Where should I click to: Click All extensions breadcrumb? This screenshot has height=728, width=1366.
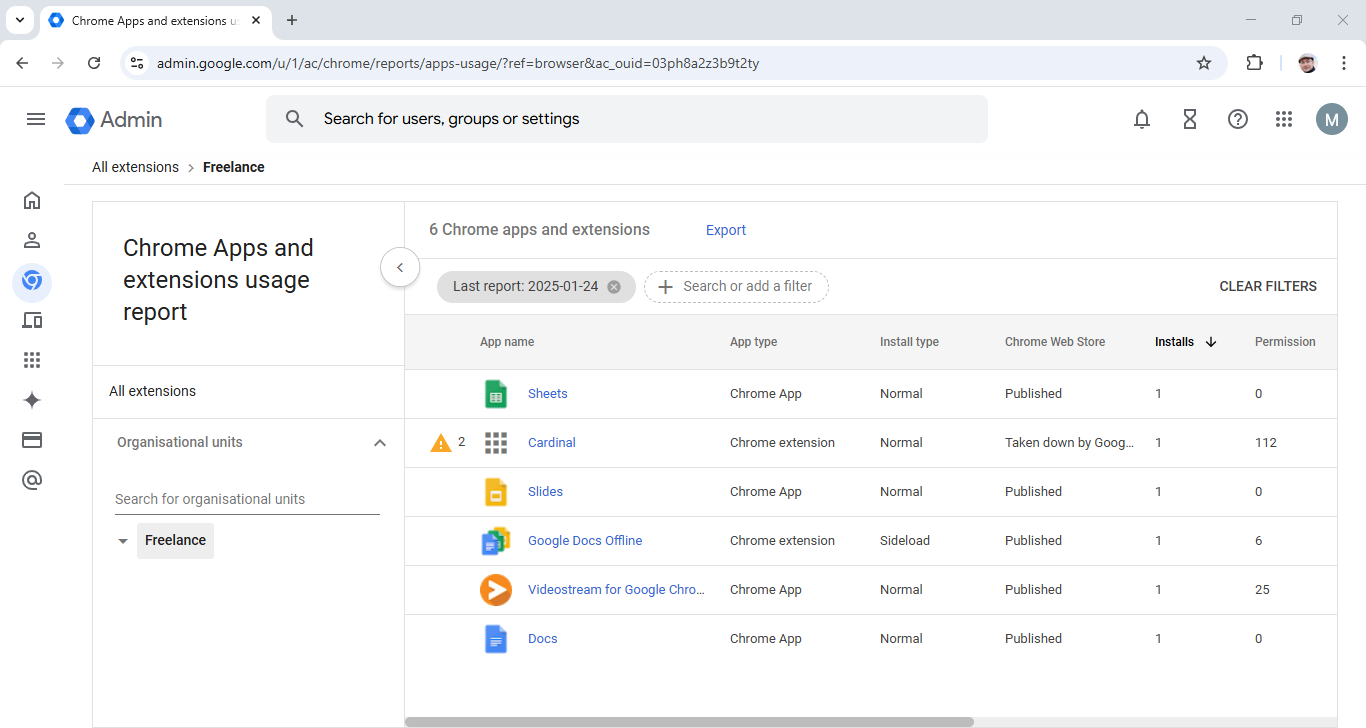pyautogui.click(x=135, y=167)
